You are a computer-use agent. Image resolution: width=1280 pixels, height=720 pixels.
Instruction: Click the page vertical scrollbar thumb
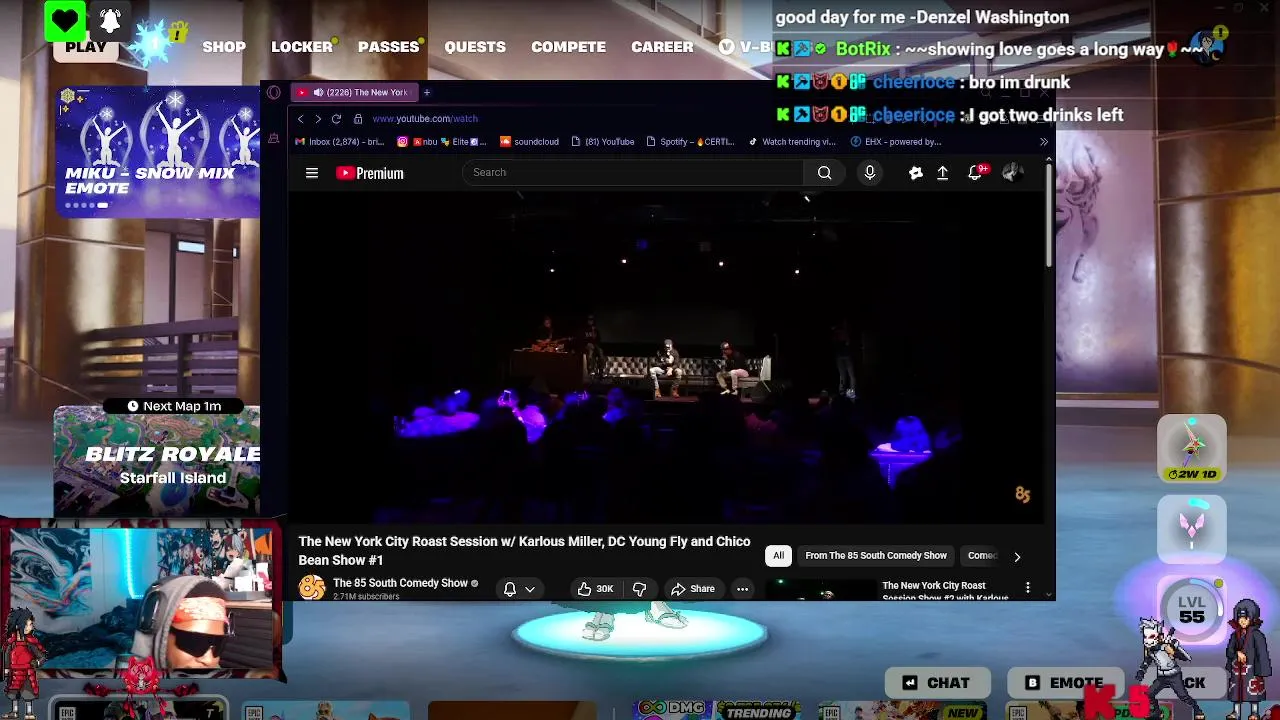tap(1049, 215)
